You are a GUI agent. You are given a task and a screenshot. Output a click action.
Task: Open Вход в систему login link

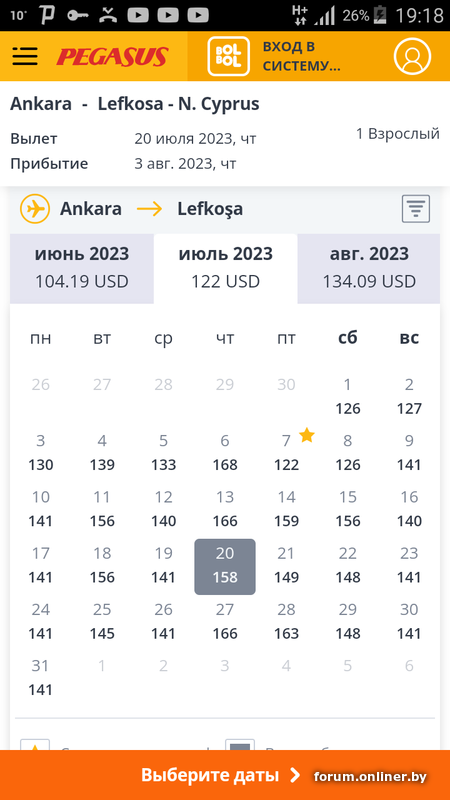[301, 56]
